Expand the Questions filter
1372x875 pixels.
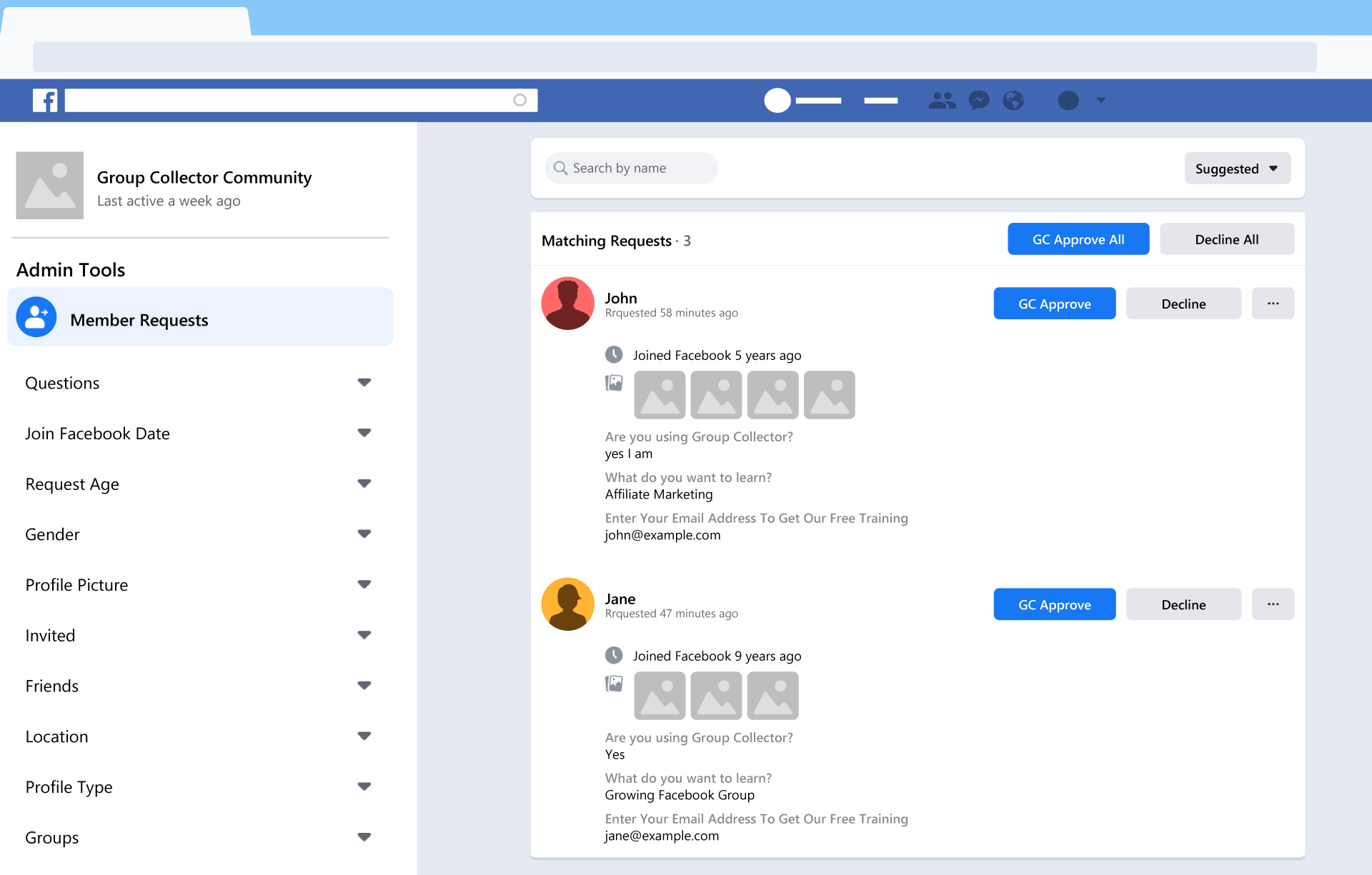(x=364, y=383)
